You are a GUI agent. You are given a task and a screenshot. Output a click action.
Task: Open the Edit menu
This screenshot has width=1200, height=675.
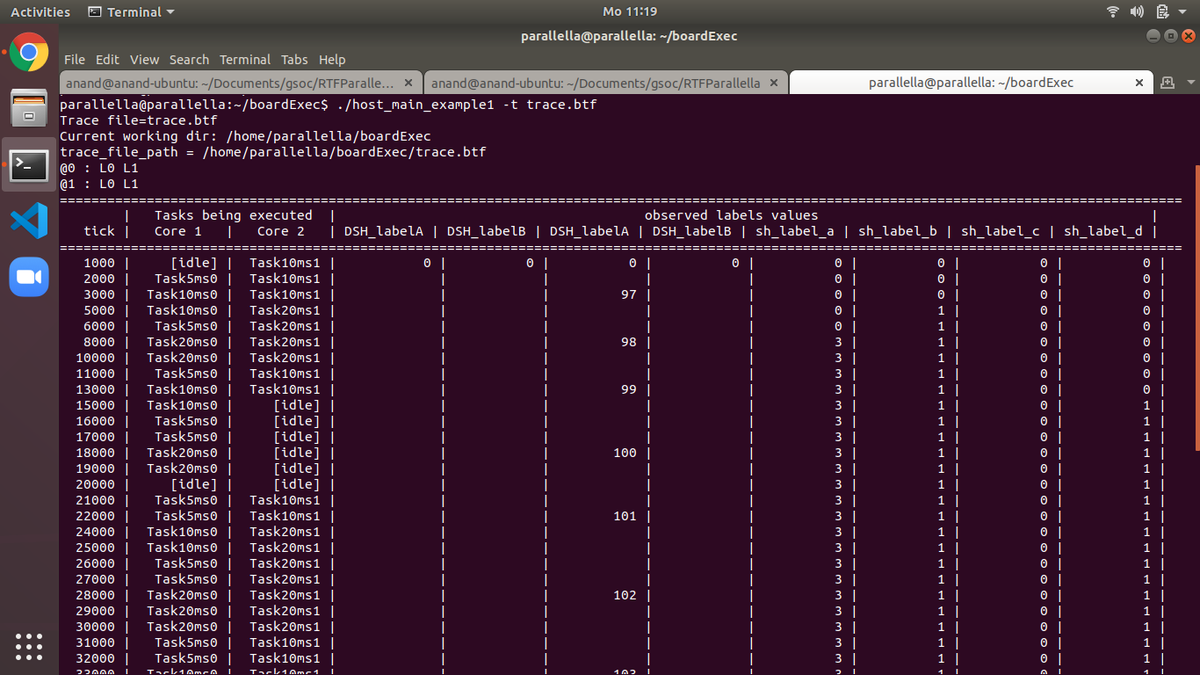pyautogui.click(x=108, y=60)
